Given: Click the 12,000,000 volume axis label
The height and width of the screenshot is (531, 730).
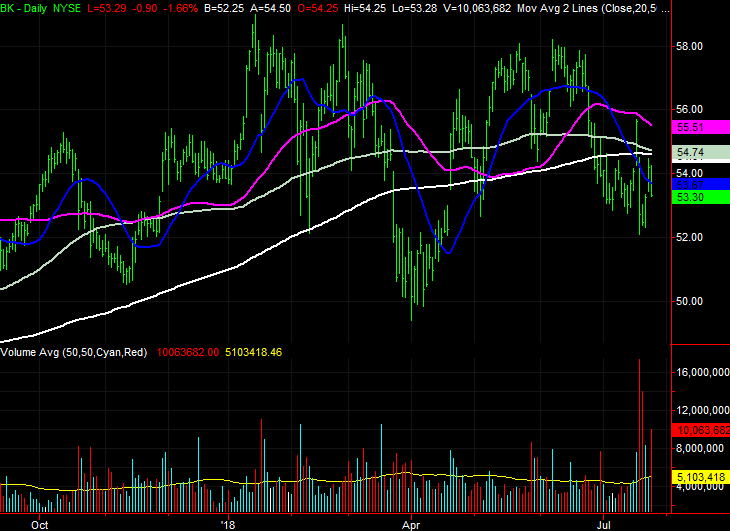Looking at the screenshot, I should [x=703, y=410].
